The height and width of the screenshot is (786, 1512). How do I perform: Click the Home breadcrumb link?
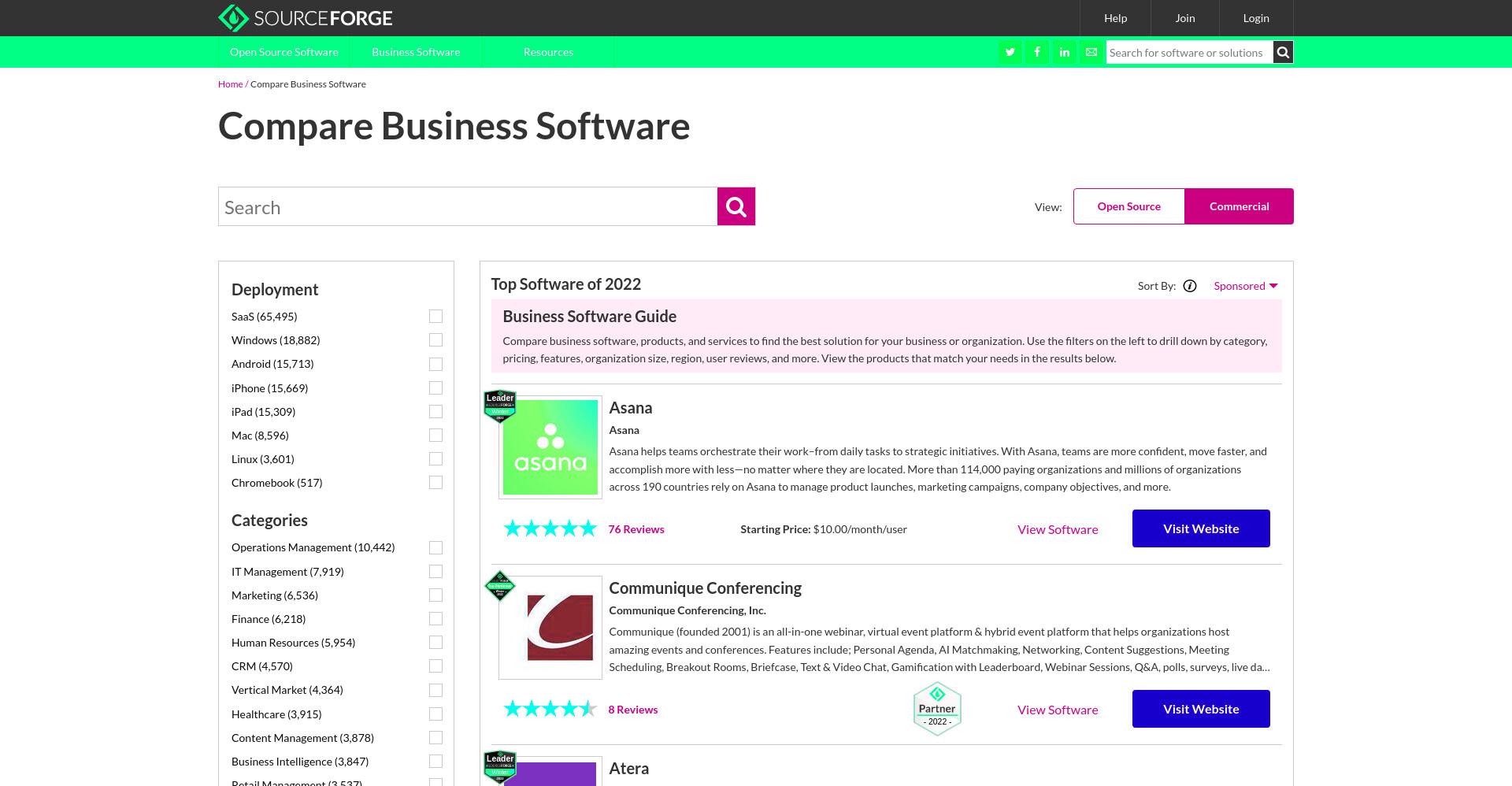click(x=230, y=84)
